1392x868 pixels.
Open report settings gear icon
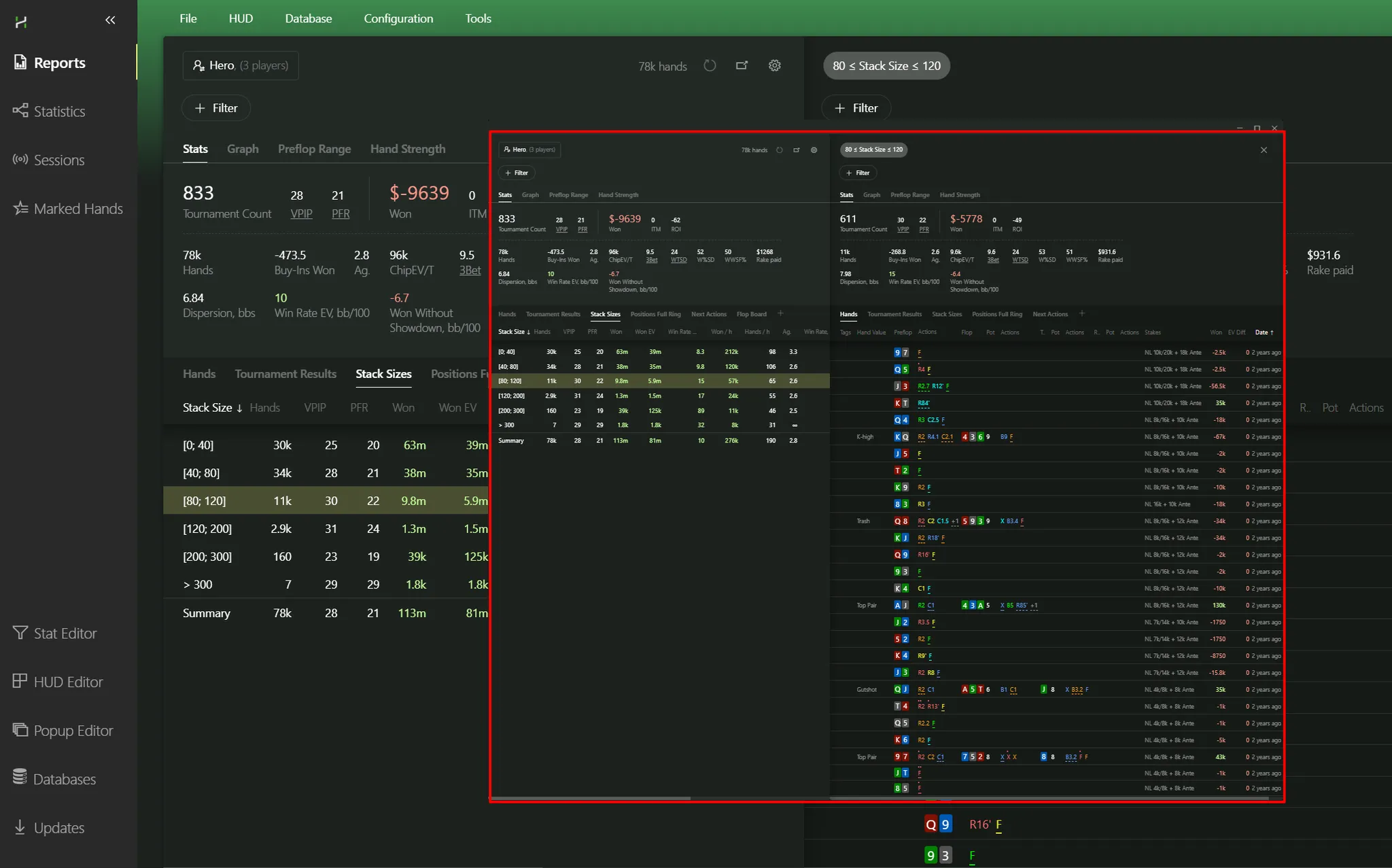[774, 66]
